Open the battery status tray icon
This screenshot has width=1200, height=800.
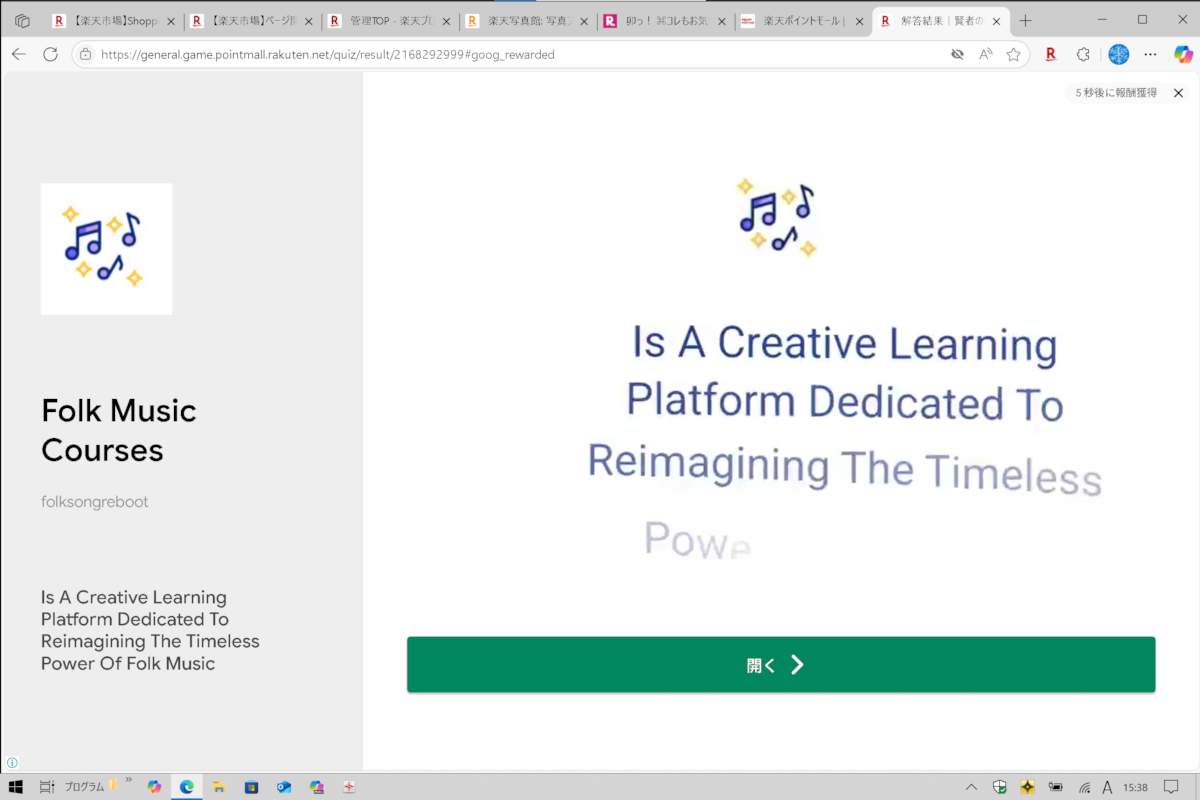coord(1055,787)
